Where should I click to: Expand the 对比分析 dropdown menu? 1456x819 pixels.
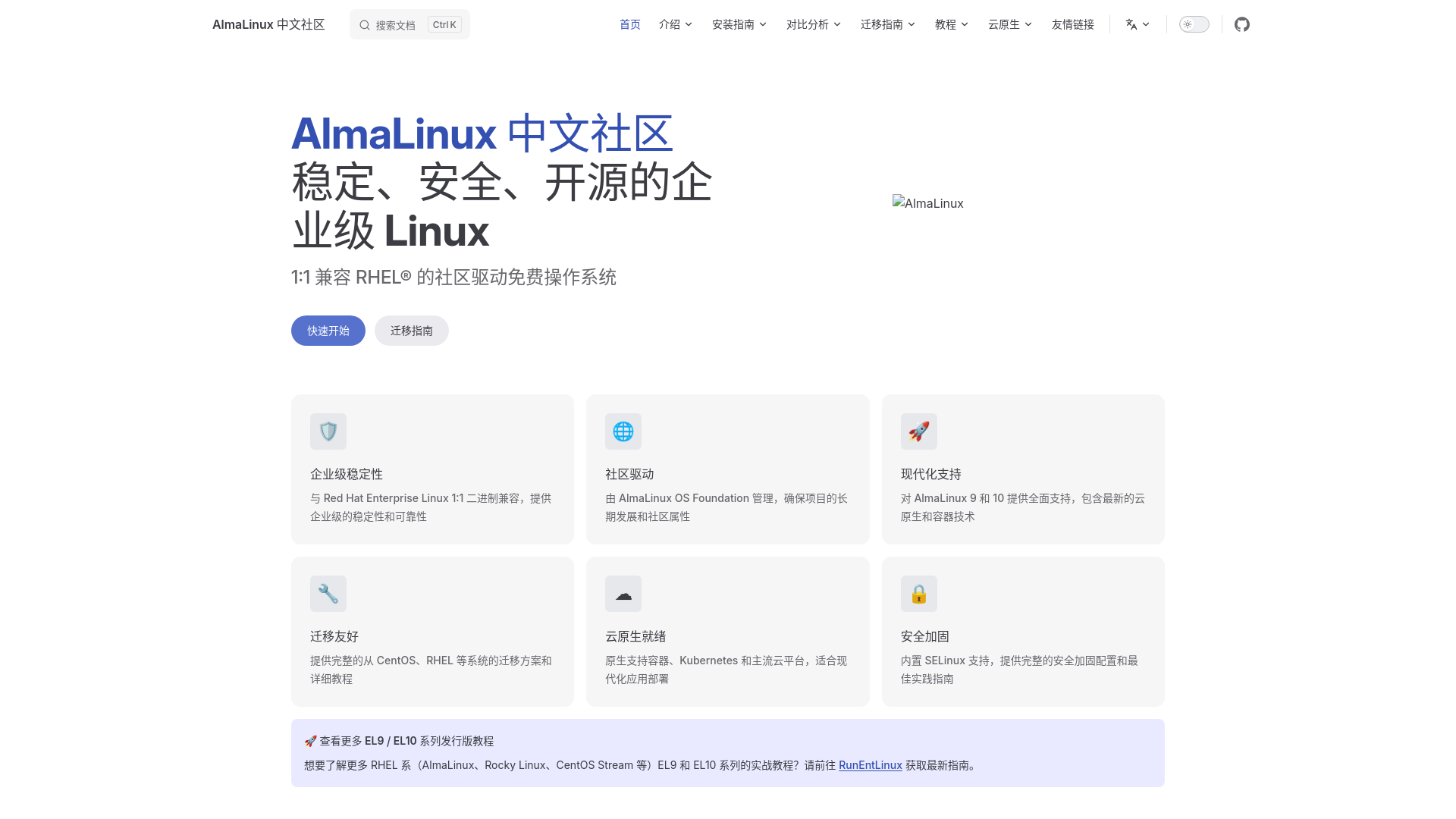coord(814,24)
